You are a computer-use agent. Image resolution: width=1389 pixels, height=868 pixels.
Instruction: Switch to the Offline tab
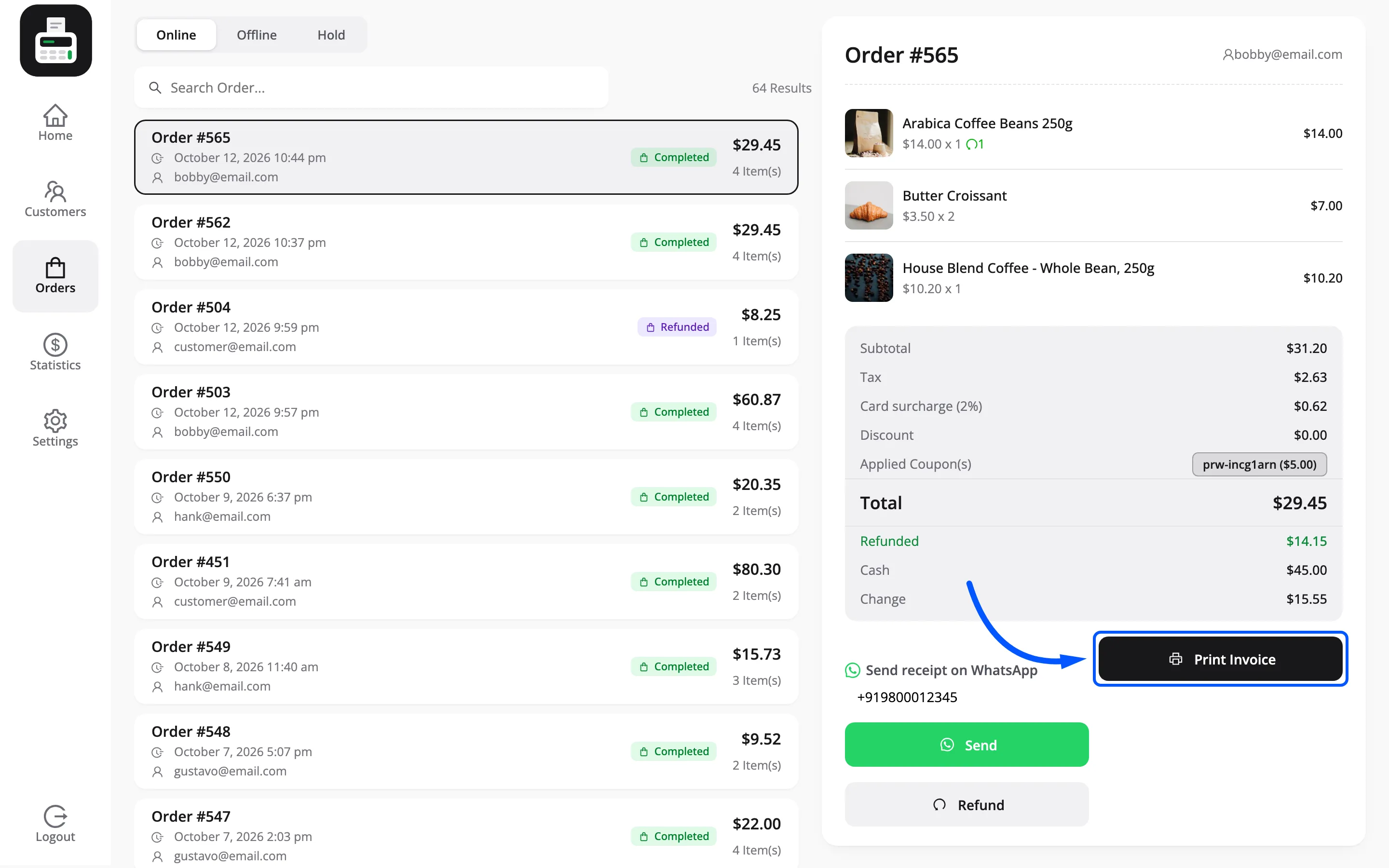pyautogui.click(x=257, y=35)
